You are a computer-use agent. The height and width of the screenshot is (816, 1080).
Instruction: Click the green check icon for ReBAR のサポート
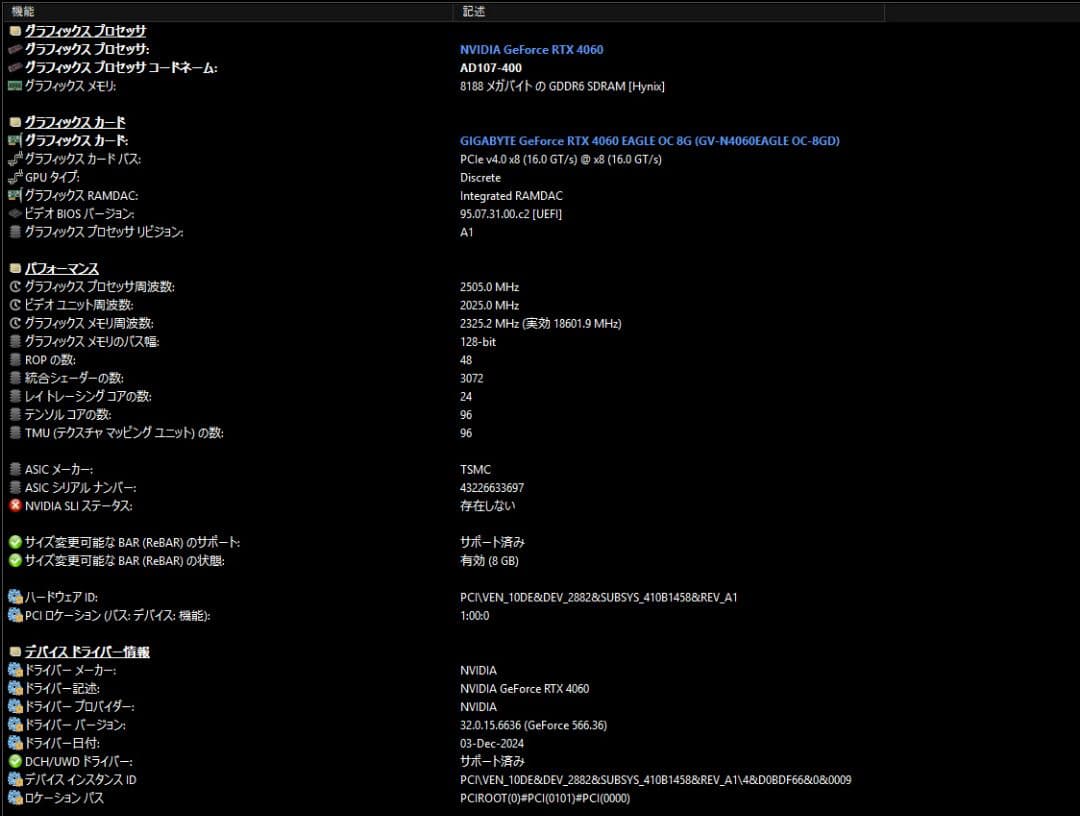coord(15,542)
